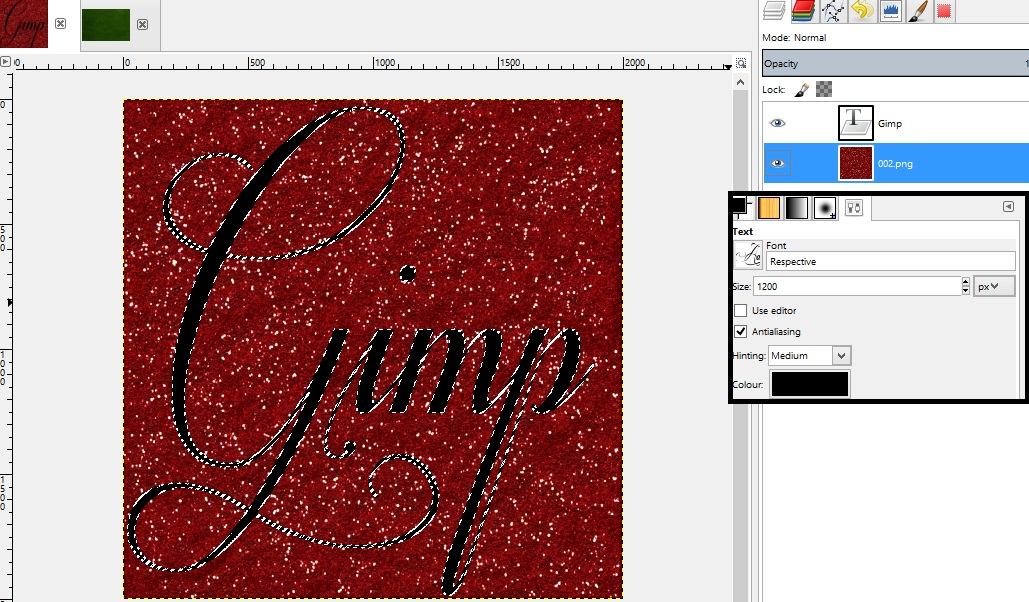Open canvas menu arrow at ruler corner
The image size is (1029, 602).
pyautogui.click(x=6, y=62)
